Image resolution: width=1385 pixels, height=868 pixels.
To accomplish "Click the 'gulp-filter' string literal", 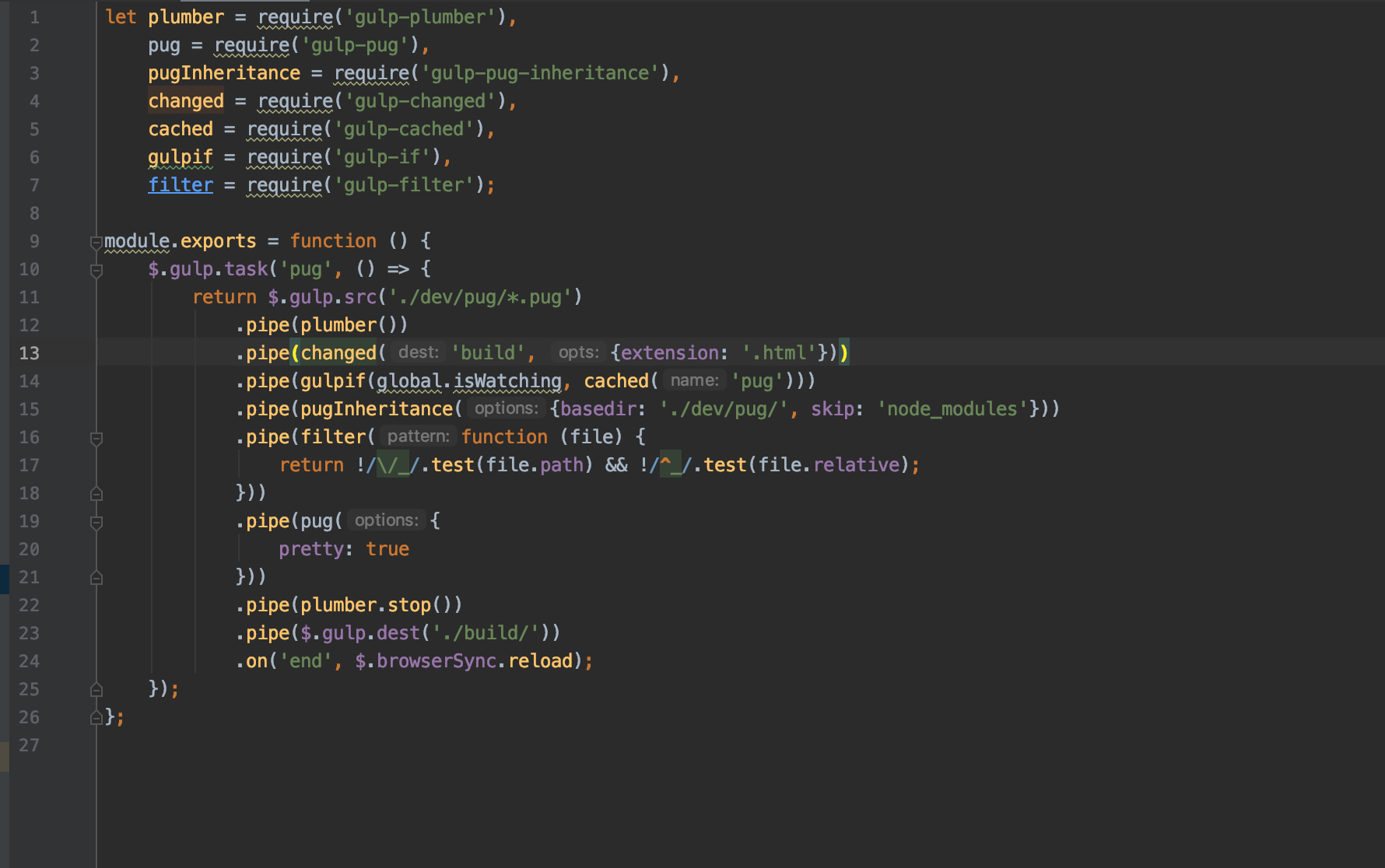I will tap(405, 185).
